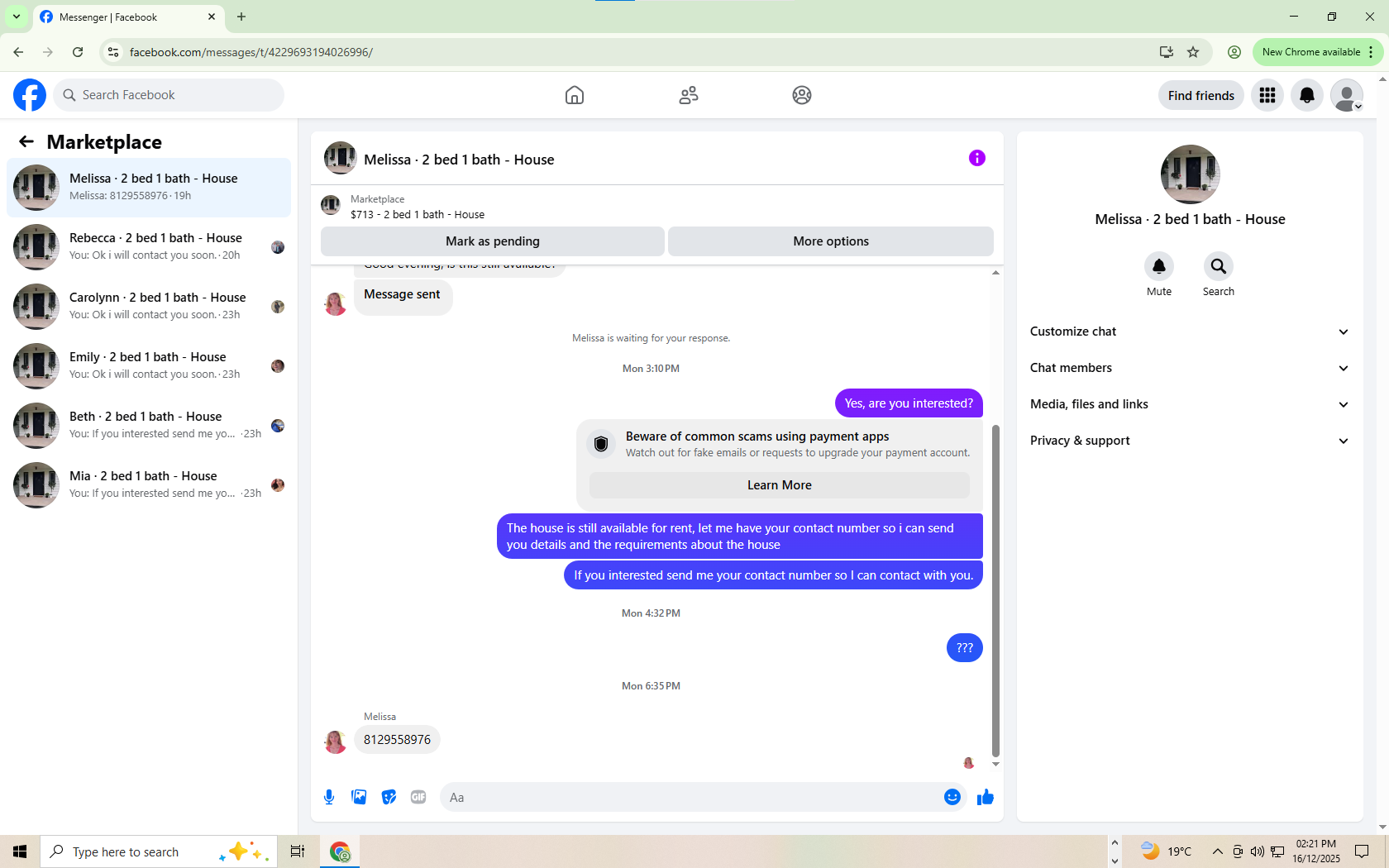This screenshot has height=868, width=1389.
Task: Open the Windows notification center
Action: click(x=1362, y=851)
